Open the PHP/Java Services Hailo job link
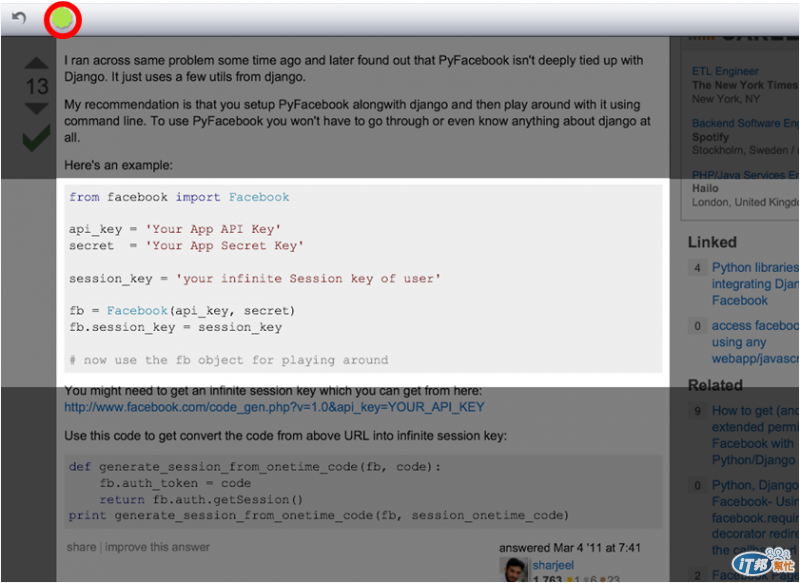Screen dimensions: 800x583 745,175
